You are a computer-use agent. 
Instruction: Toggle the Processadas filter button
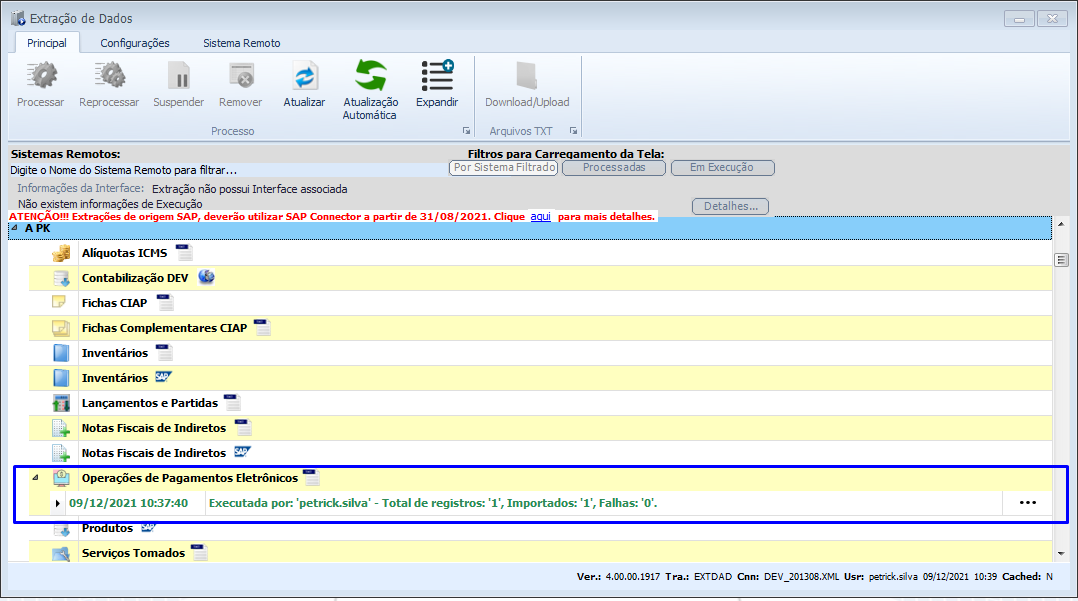pyautogui.click(x=612, y=168)
